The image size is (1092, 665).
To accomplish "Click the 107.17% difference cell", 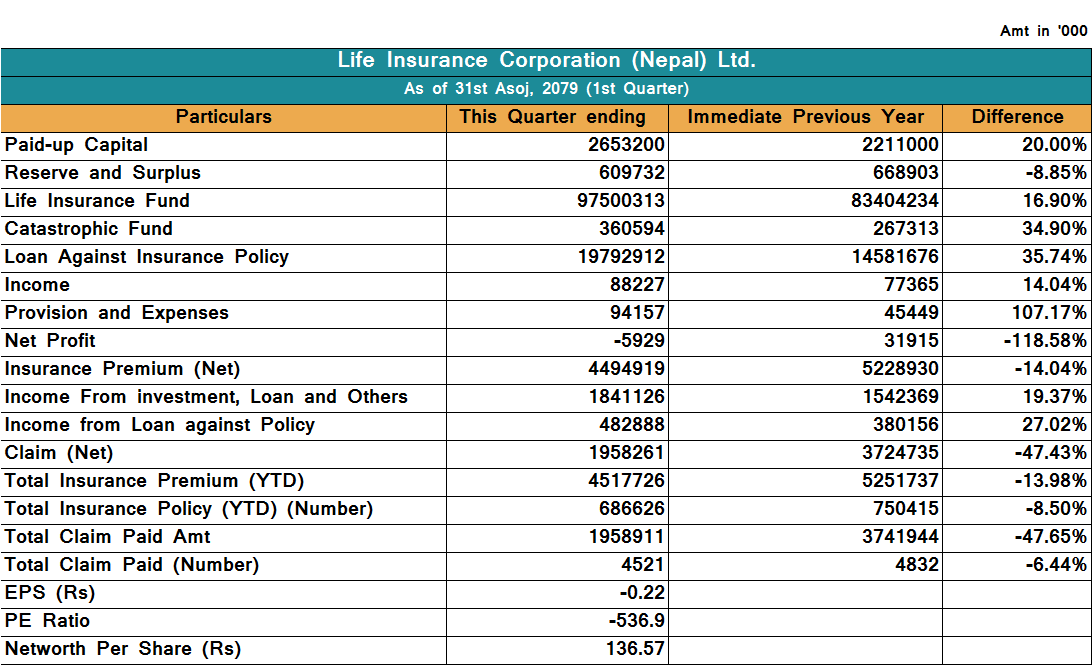I will [x=1050, y=313].
